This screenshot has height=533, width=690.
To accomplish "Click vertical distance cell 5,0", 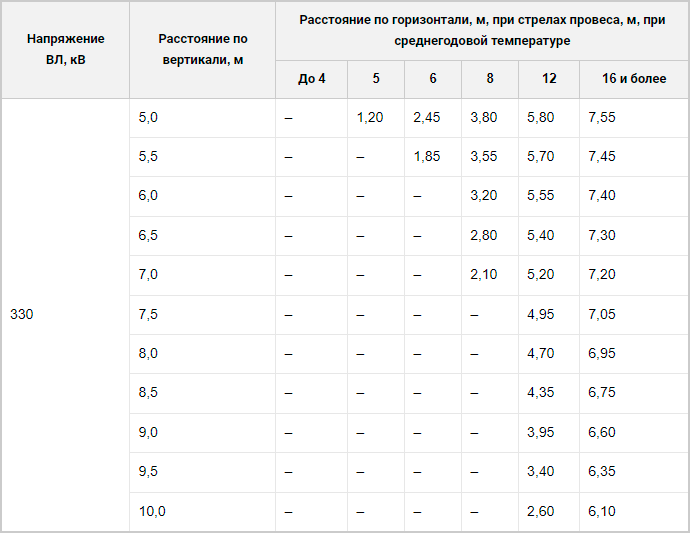I will (x=202, y=118).
